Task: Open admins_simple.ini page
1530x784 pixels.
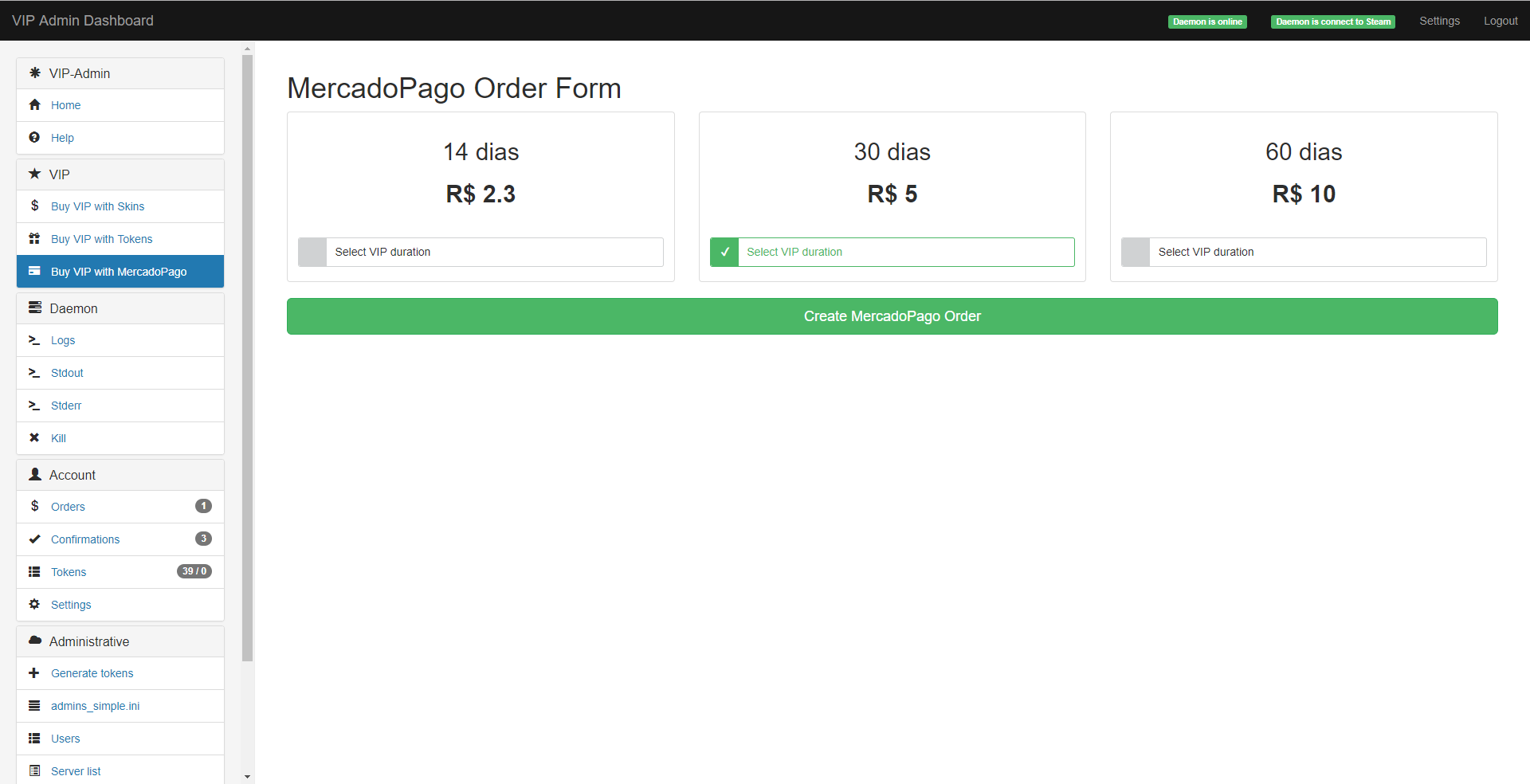Action: tap(120, 706)
